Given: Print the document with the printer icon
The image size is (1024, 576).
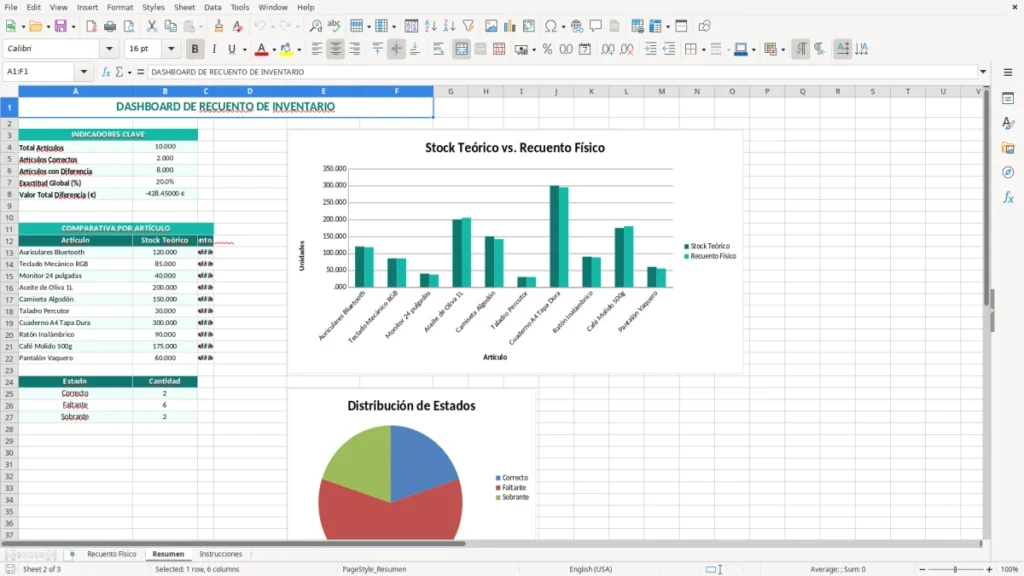Looking at the screenshot, I should click(x=110, y=26).
